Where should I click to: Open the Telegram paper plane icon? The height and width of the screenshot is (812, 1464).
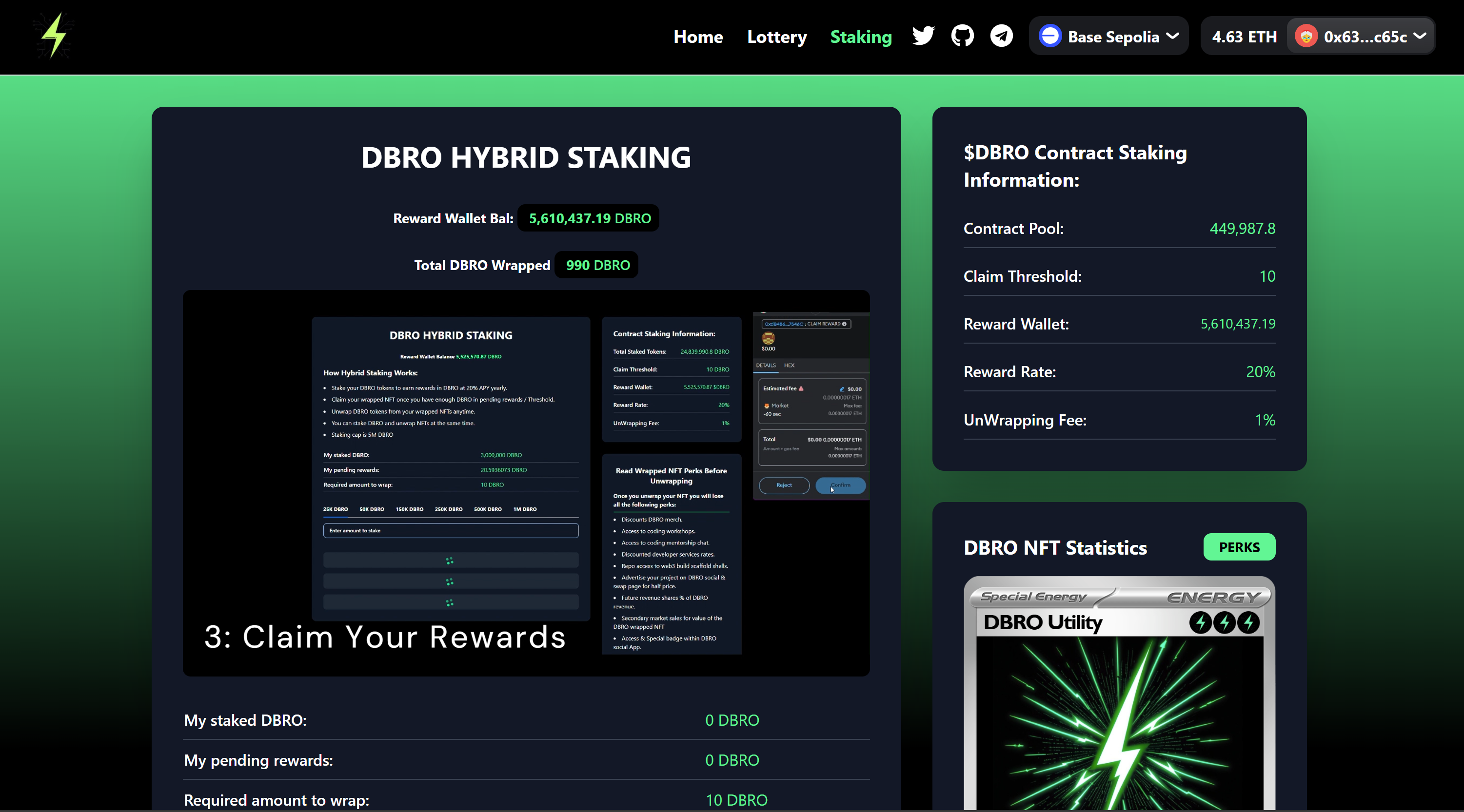1001,36
